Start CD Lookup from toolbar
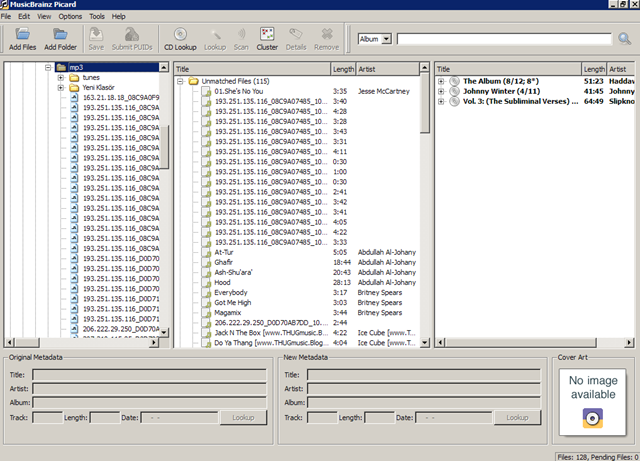Viewport: 640px width, 461px height. 180,34
